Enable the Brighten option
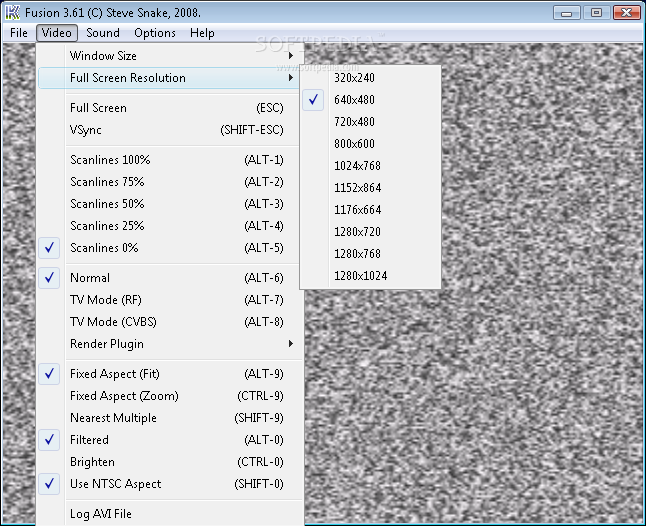Image resolution: width=646 pixels, height=526 pixels. (171, 462)
